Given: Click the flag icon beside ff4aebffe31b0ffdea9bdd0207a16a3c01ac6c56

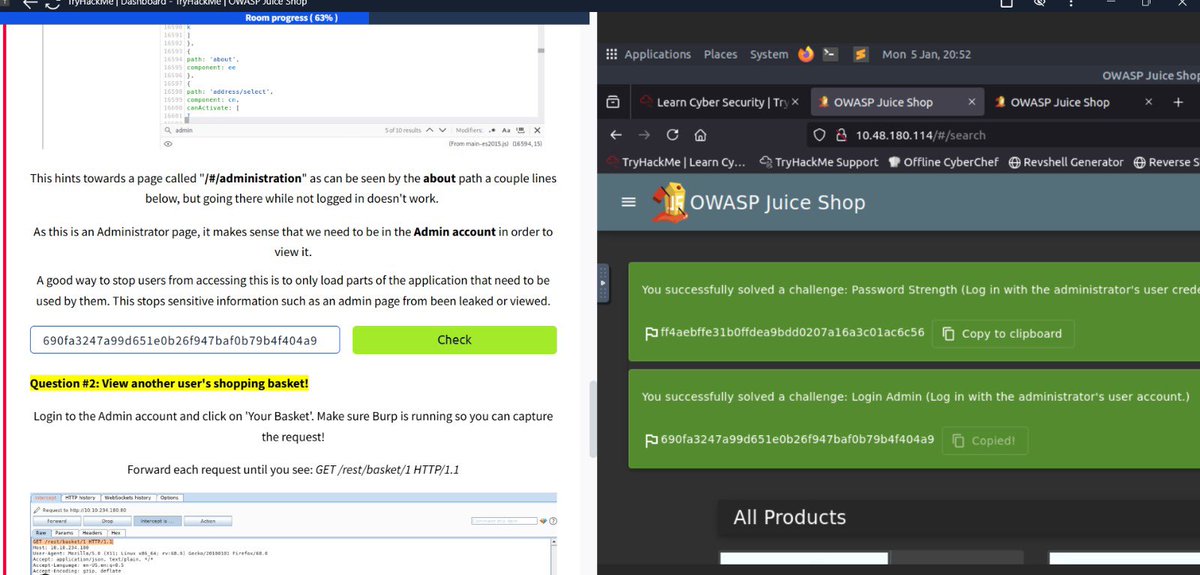Looking at the screenshot, I should tap(651, 333).
